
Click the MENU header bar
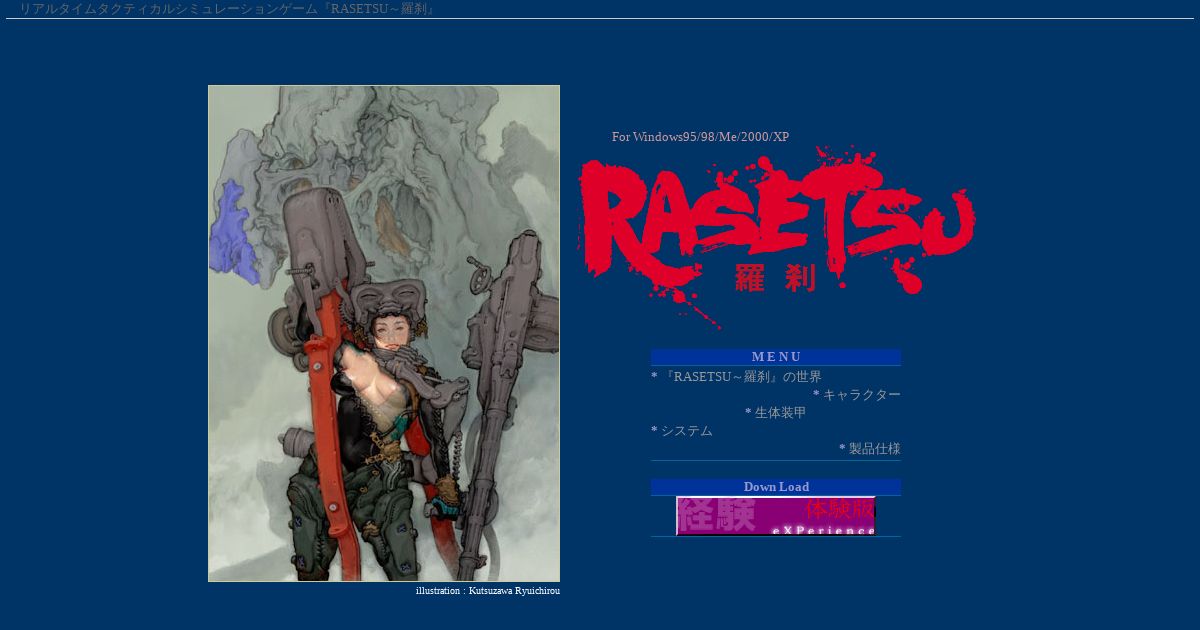(x=776, y=357)
